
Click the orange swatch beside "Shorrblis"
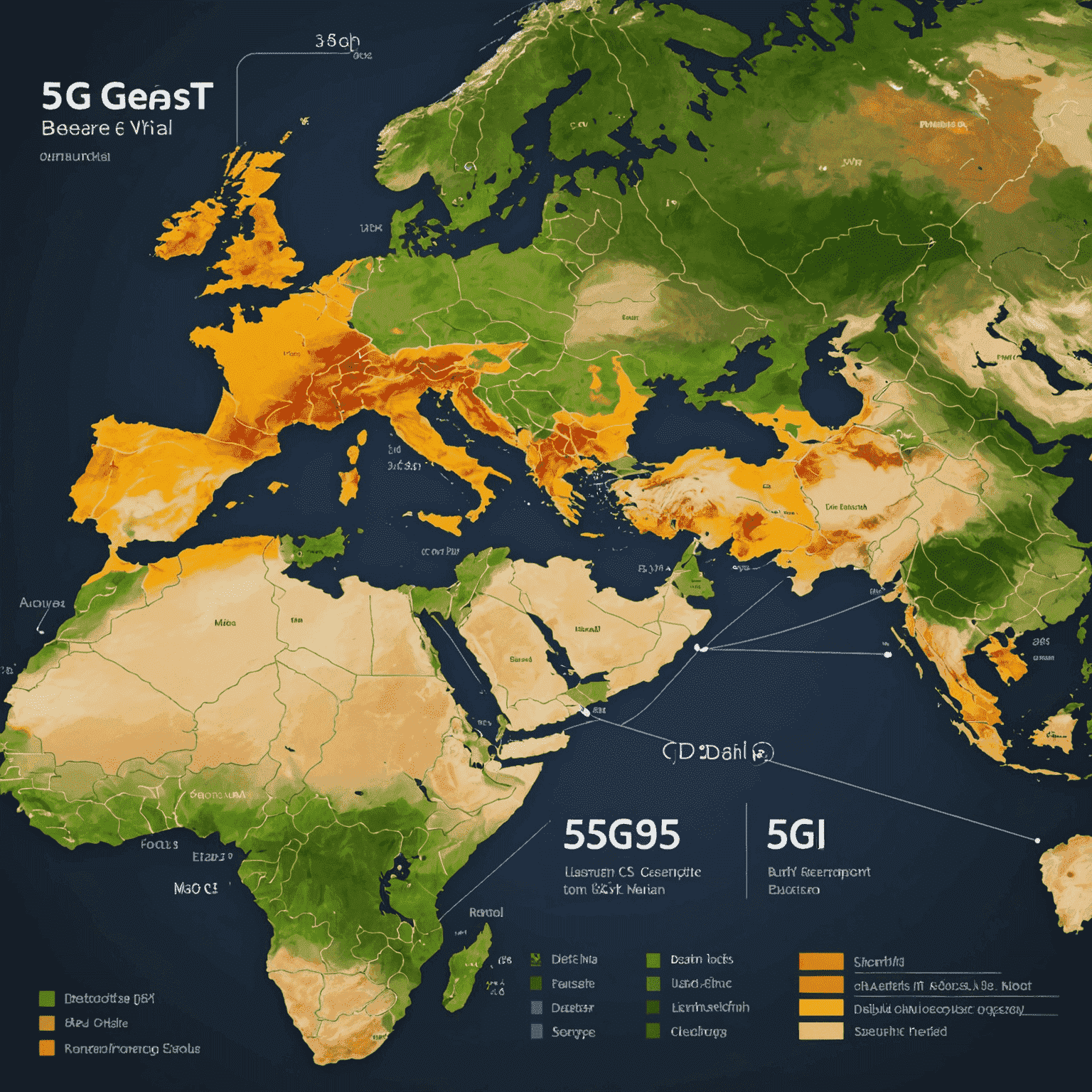pyautogui.click(x=821, y=961)
